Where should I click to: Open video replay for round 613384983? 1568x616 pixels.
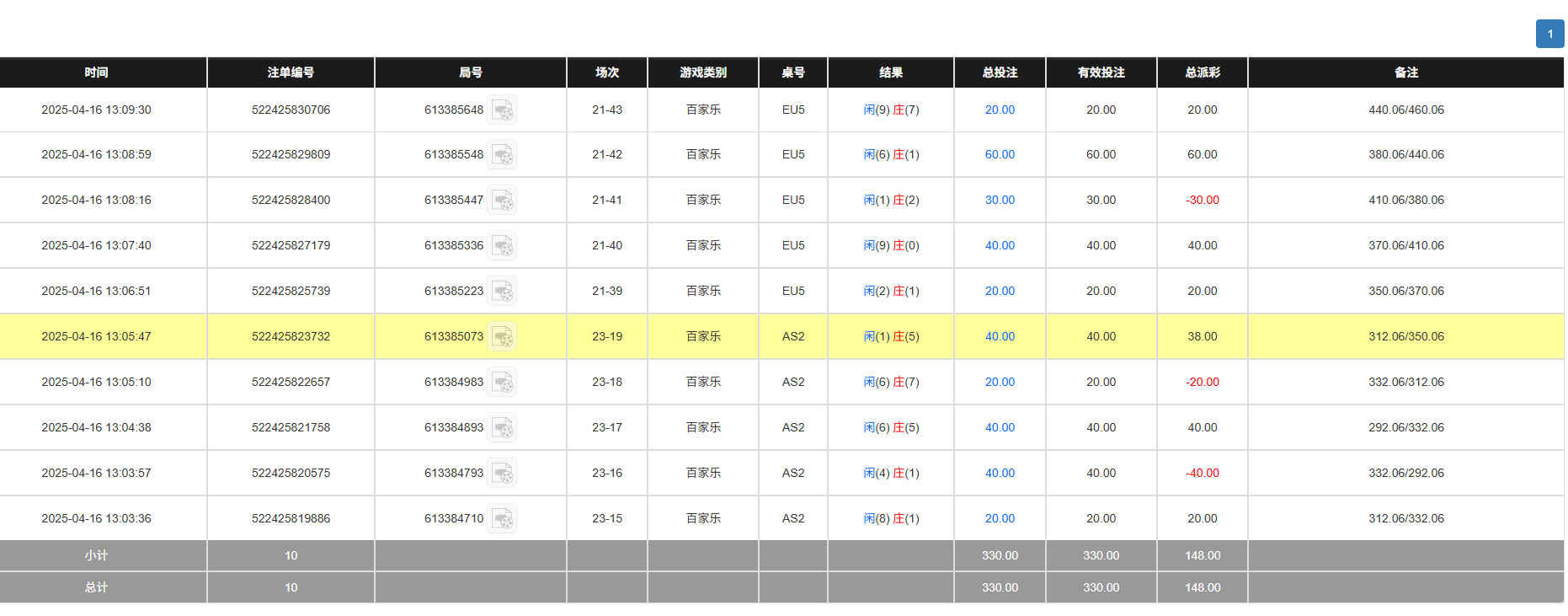pyautogui.click(x=503, y=382)
